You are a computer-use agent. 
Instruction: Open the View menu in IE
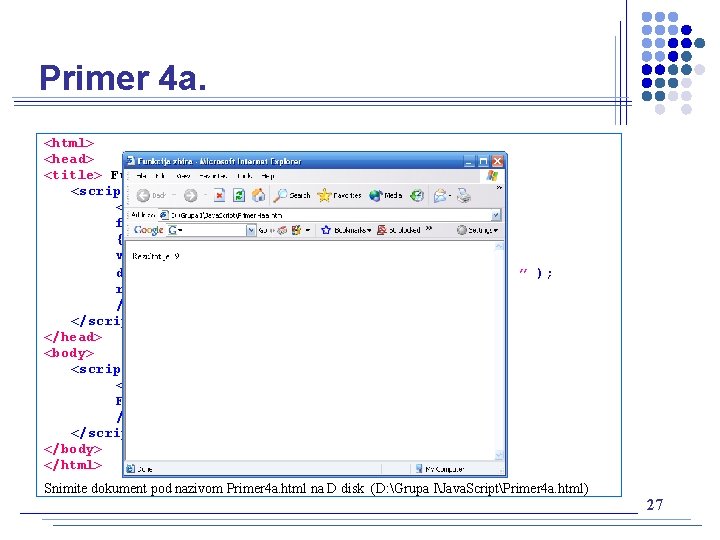[x=183, y=176]
